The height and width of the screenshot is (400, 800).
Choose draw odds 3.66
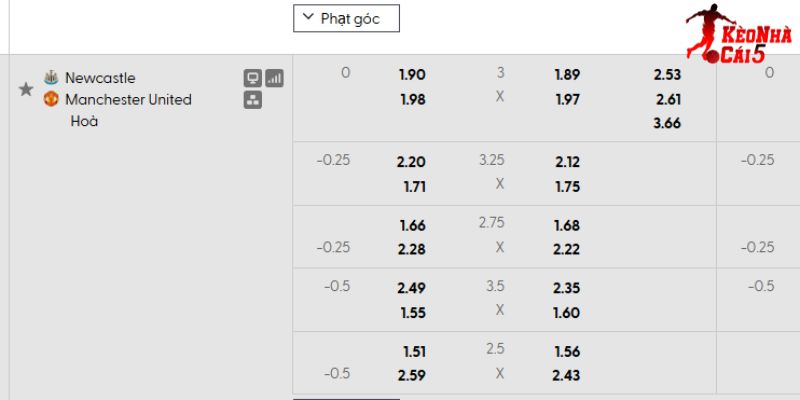click(668, 123)
